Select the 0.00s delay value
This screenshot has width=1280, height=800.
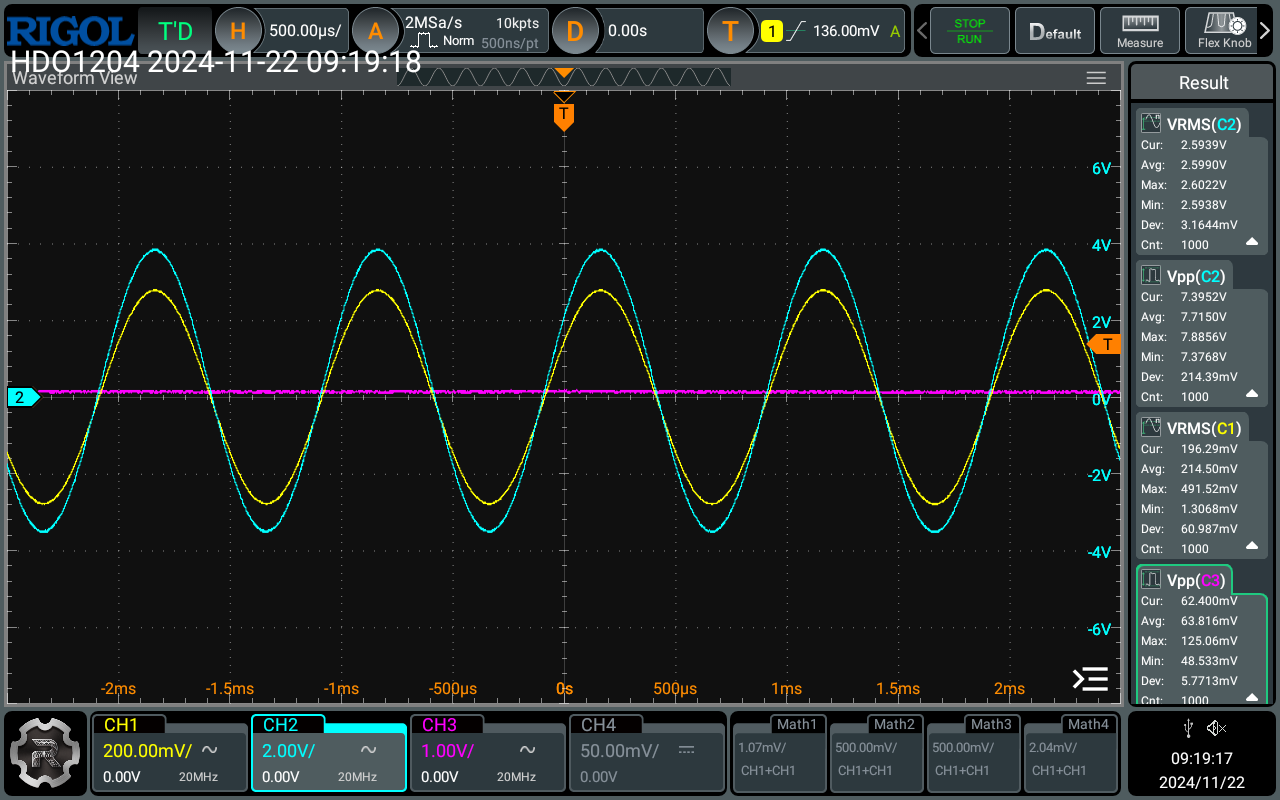[628, 31]
